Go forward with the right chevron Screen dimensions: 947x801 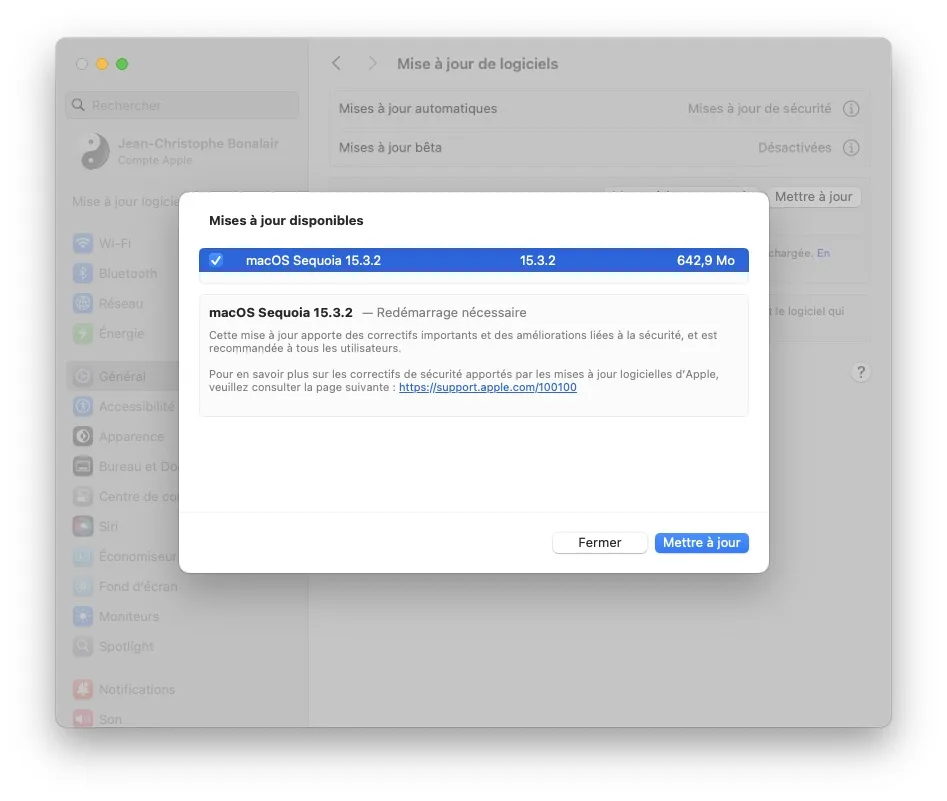(372, 63)
